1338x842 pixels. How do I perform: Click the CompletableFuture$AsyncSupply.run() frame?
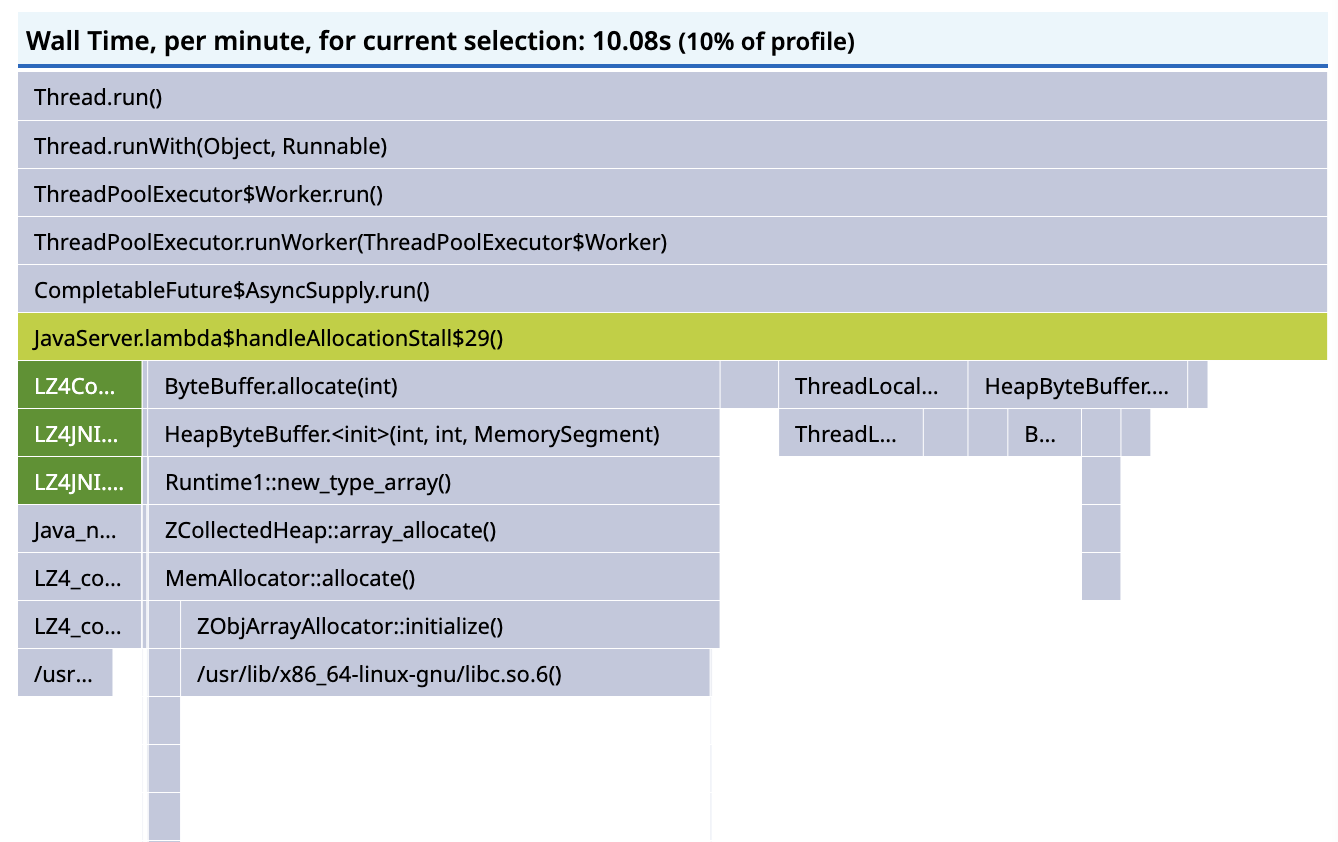672,289
